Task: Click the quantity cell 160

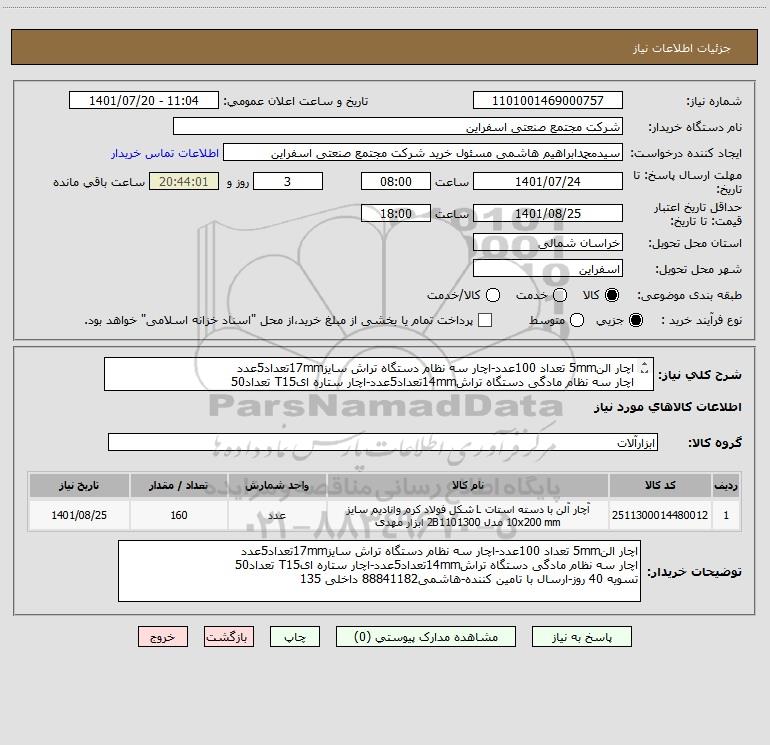Action: [179, 515]
